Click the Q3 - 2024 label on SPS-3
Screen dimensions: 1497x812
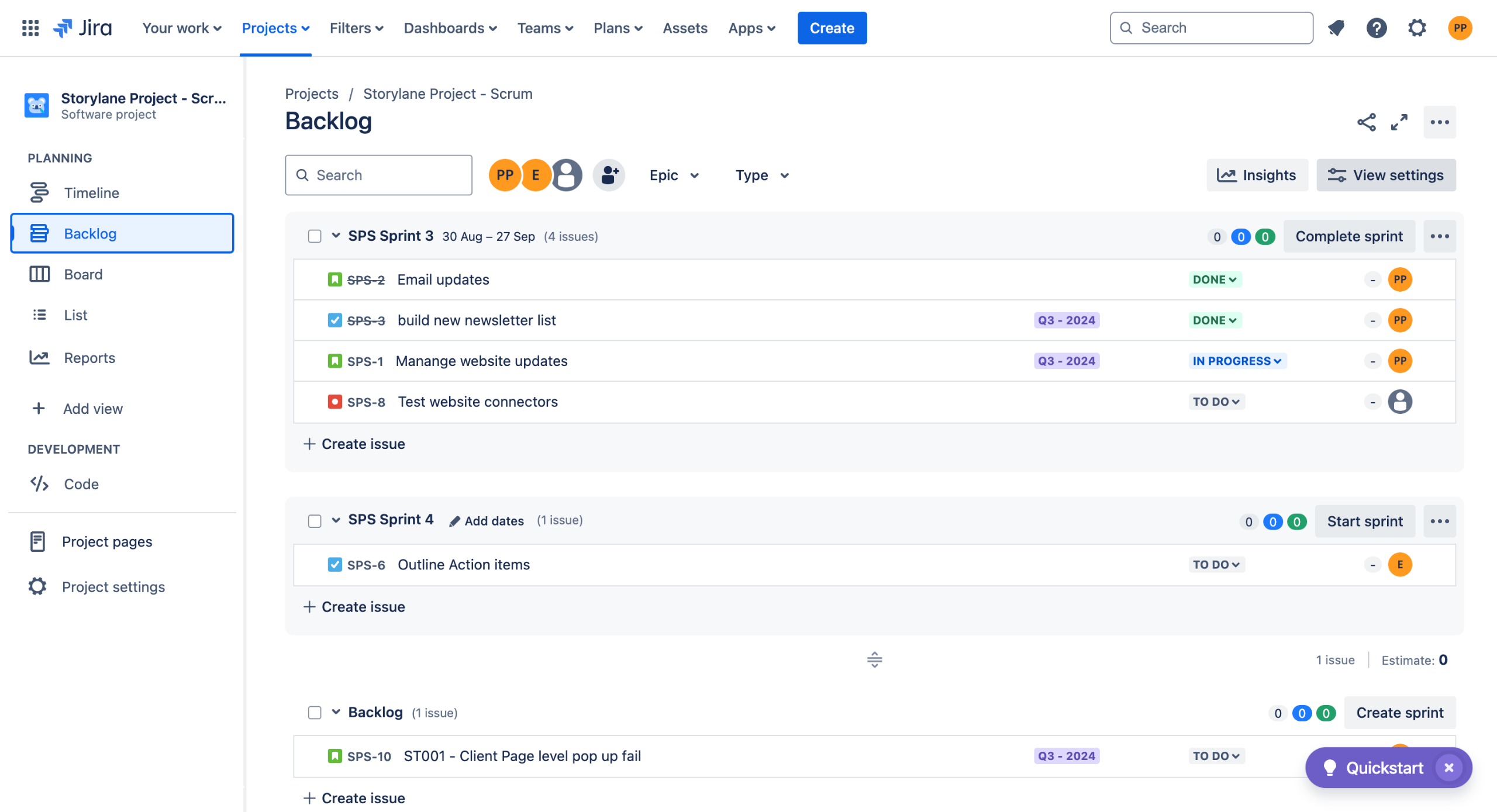(1066, 320)
